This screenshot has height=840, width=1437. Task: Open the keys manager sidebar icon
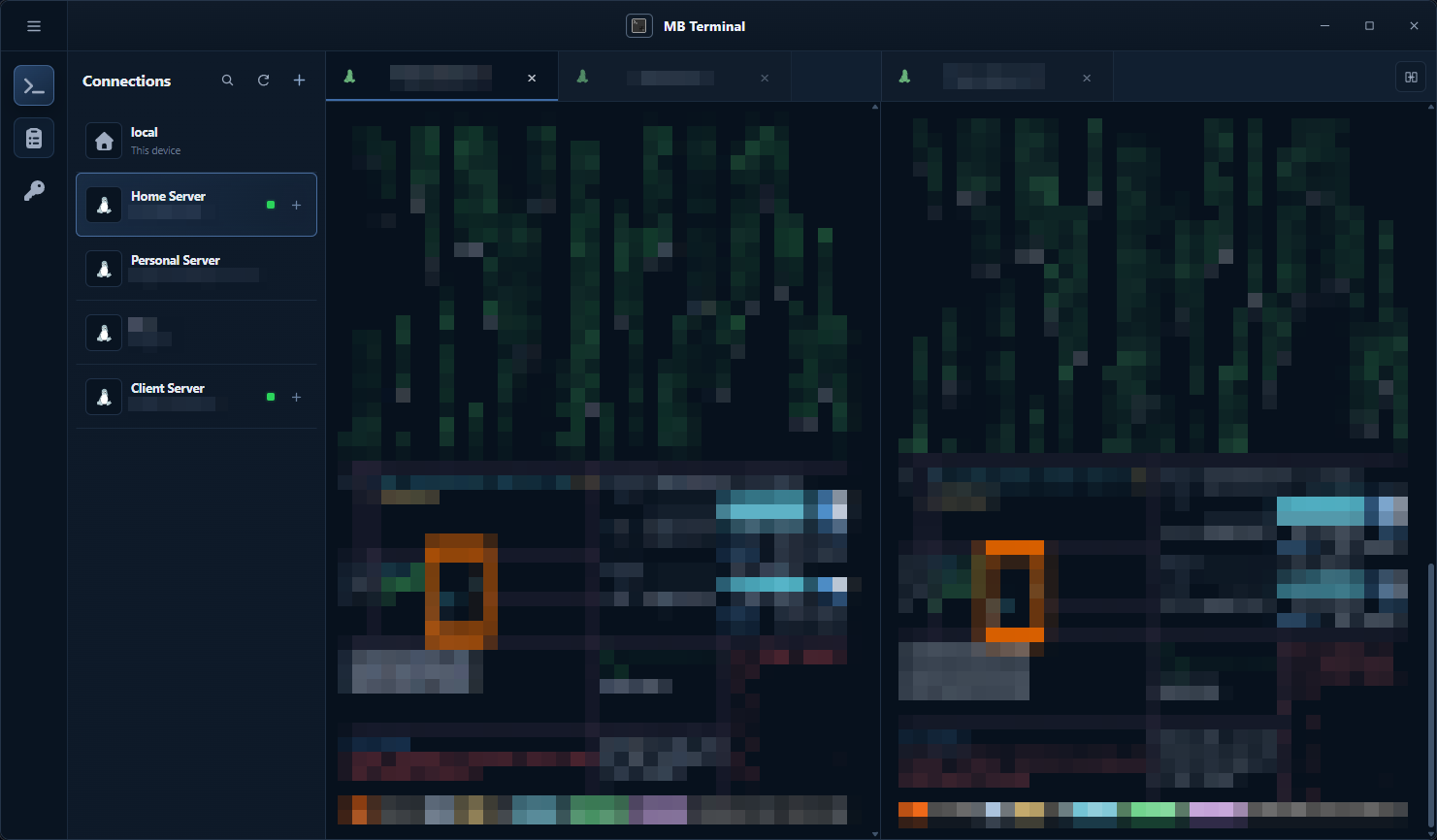[x=34, y=191]
